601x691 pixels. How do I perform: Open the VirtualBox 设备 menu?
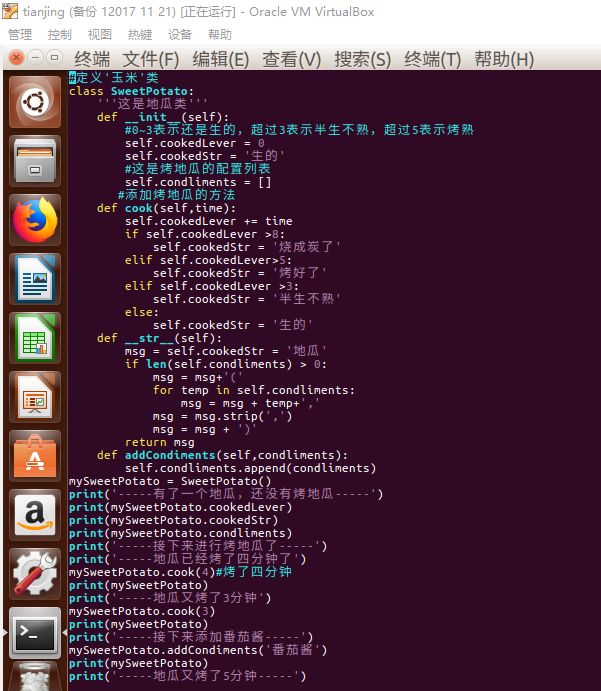[180, 34]
